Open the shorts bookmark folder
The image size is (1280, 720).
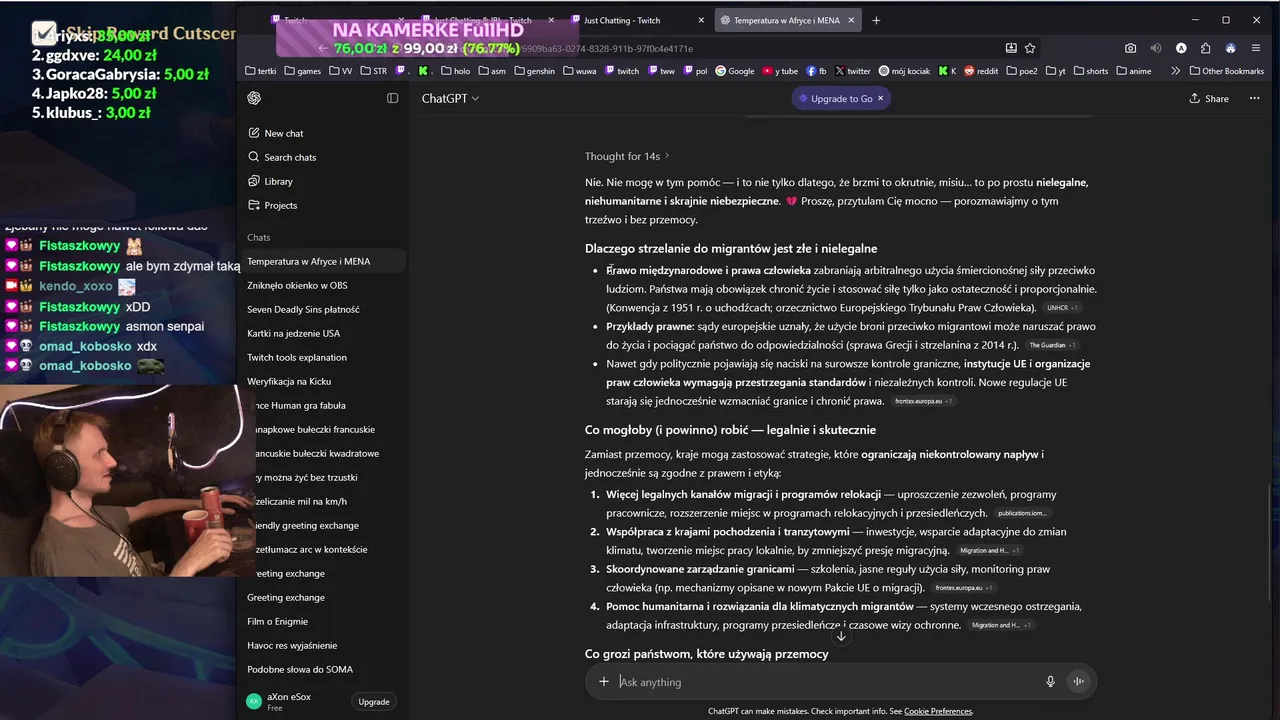1089,71
